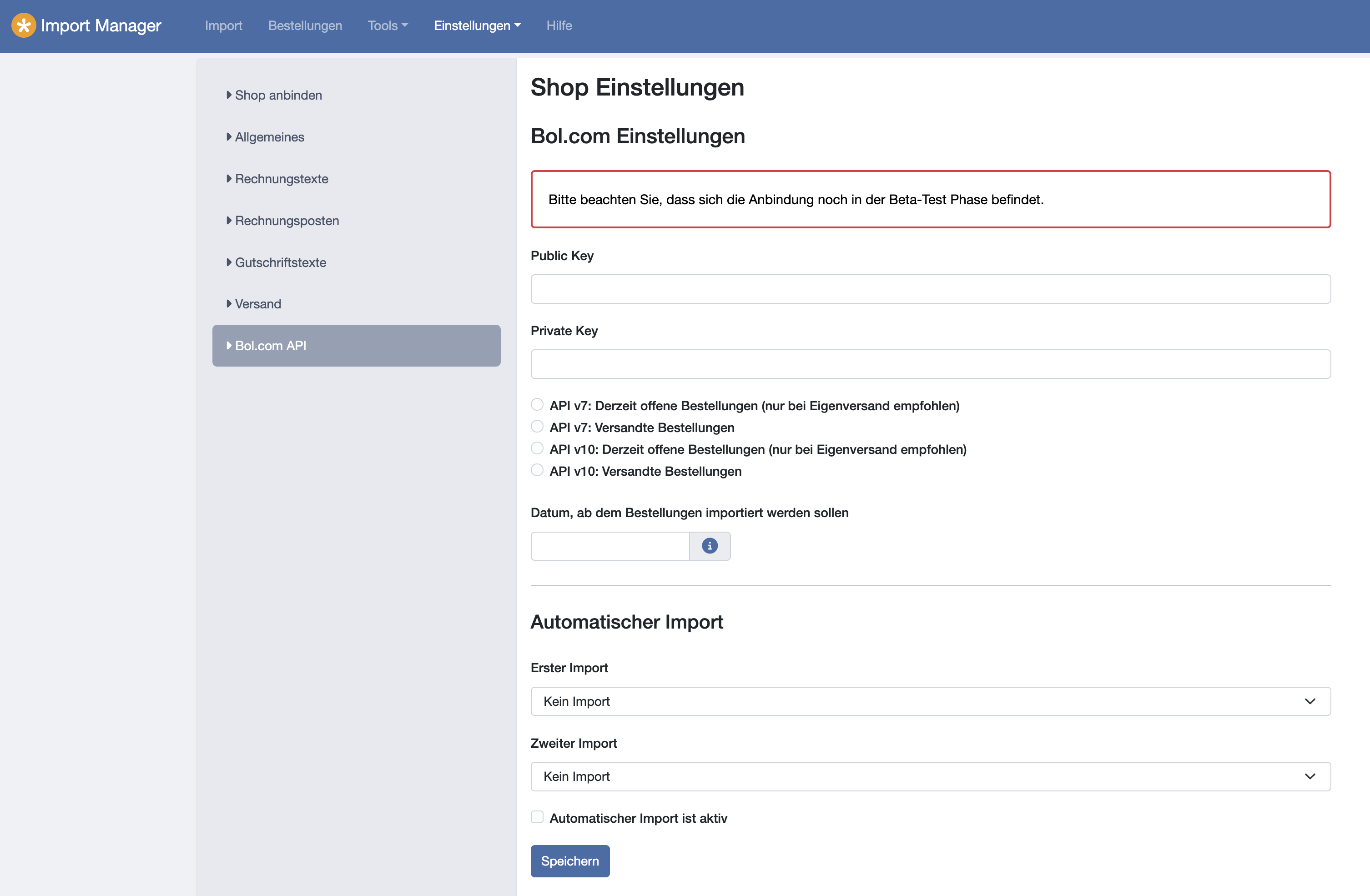Select the Bol.com API sidebar item
Viewport: 1370px width, 896px height.
tap(356, 345)
